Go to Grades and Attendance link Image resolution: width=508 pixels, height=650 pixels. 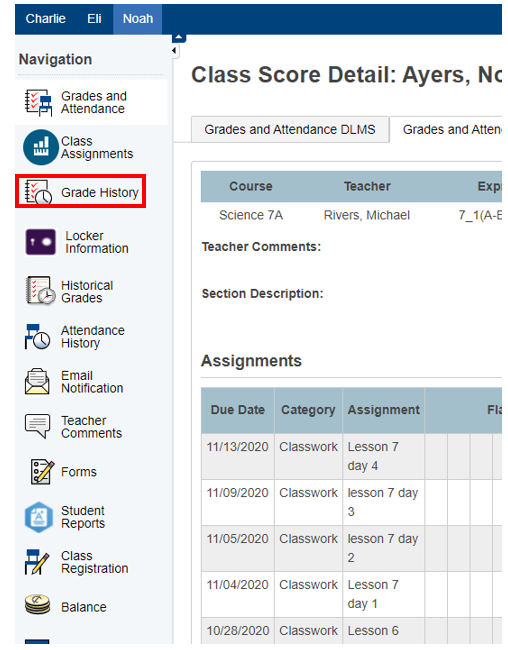click(94, 102)
